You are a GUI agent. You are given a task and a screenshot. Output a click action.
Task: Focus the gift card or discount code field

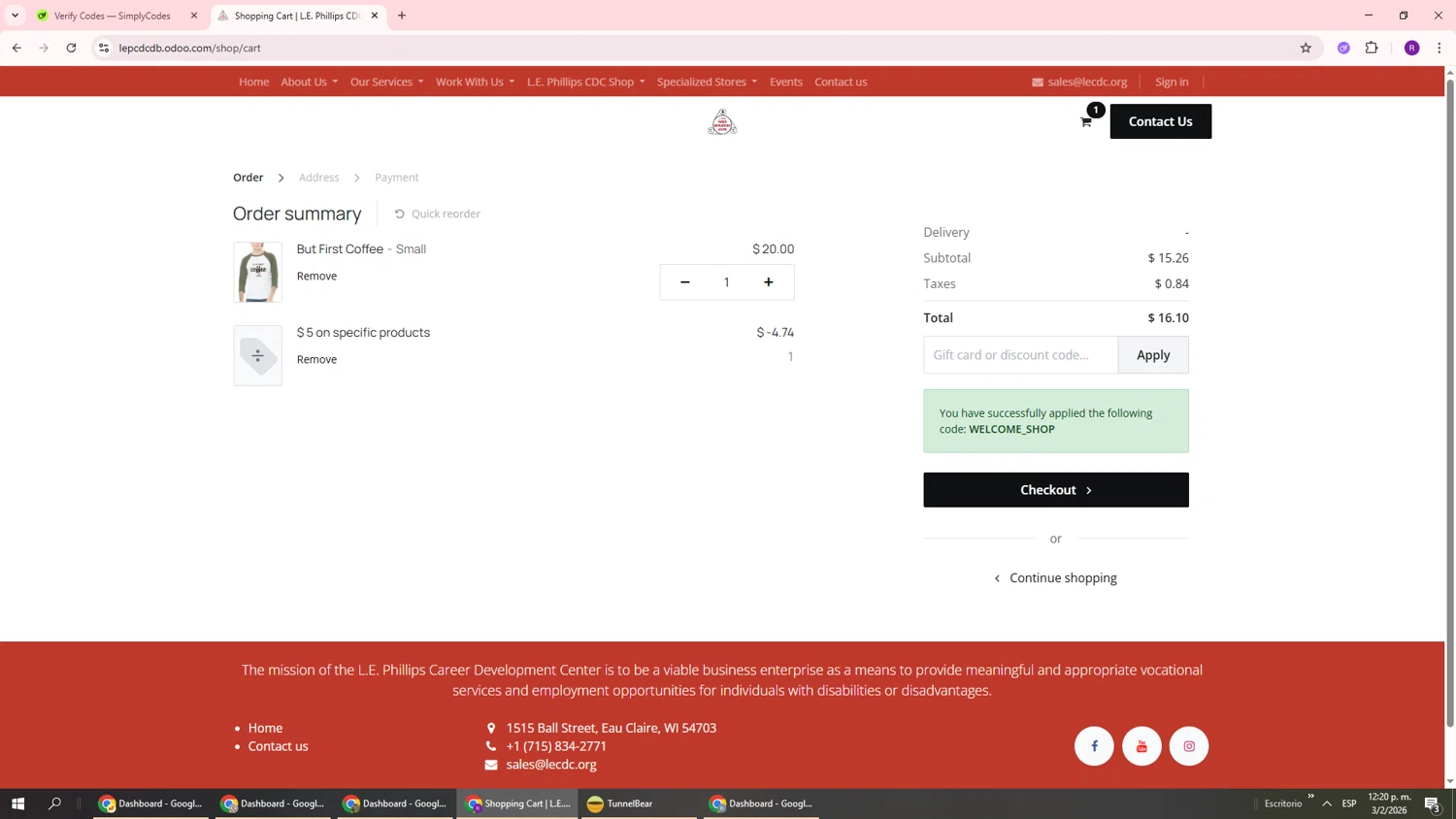[1020, 355]
